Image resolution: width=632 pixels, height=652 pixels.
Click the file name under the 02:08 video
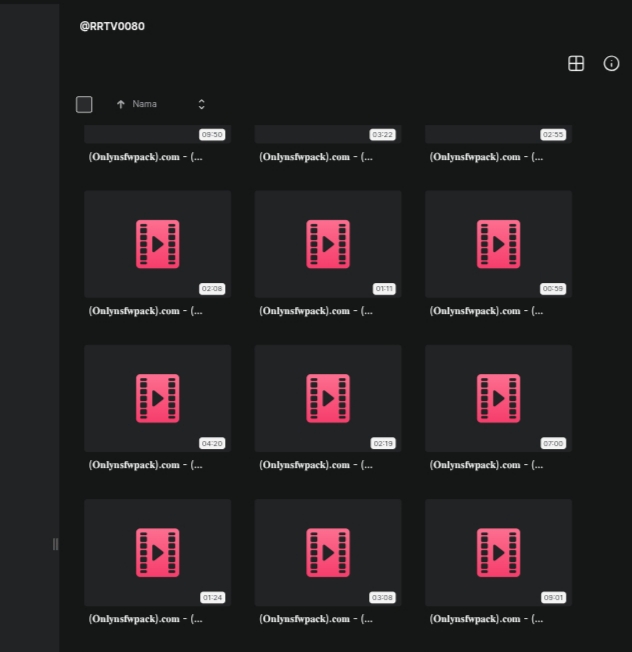[x=146, y=311]
